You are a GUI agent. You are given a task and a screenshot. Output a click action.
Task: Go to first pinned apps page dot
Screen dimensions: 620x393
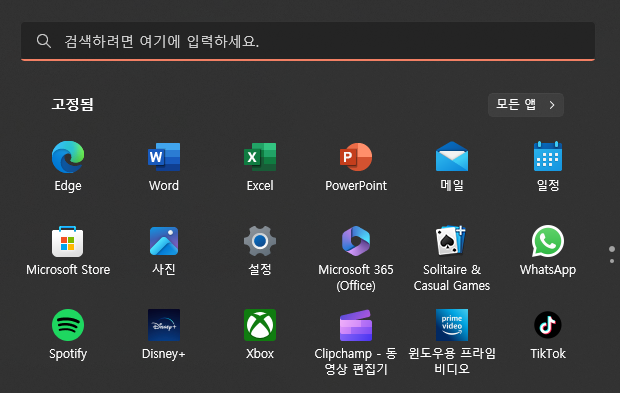pyautogui.click(x=612, y=249)
